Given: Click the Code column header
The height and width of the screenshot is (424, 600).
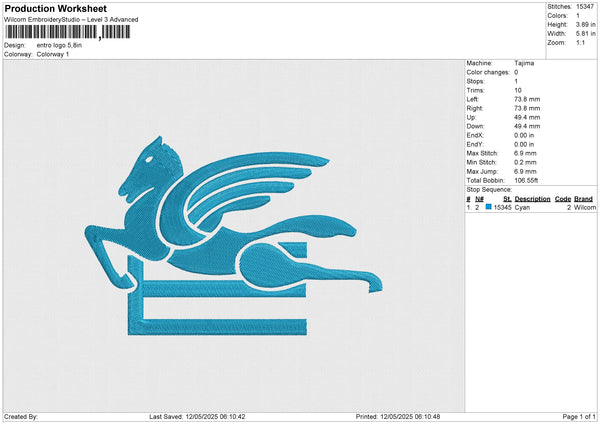Looking at the screenshot, I should click(563, 199).
